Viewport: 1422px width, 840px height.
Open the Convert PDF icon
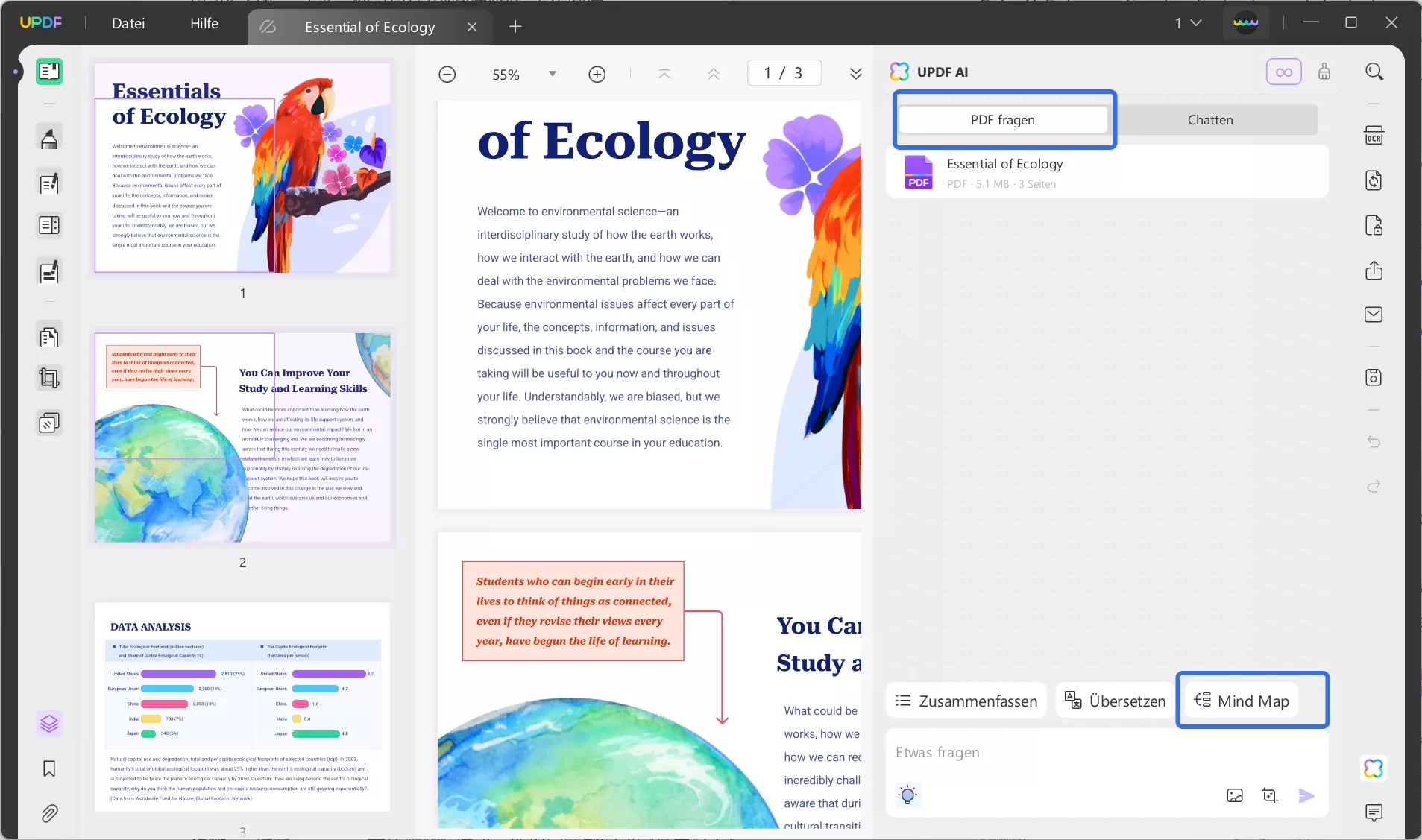[x=1374, y=180]
